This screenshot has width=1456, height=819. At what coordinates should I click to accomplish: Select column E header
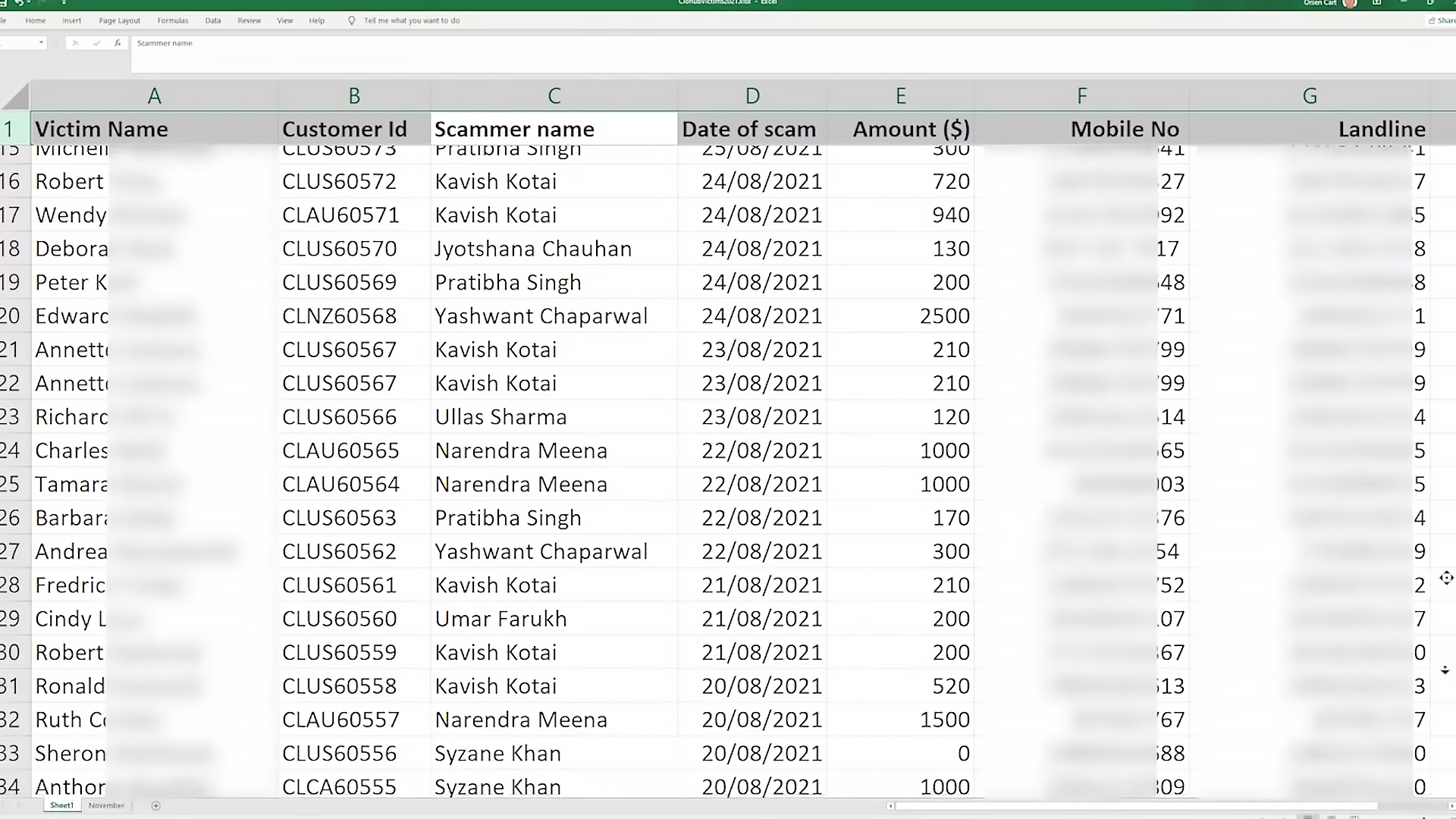tap(900, 96)
